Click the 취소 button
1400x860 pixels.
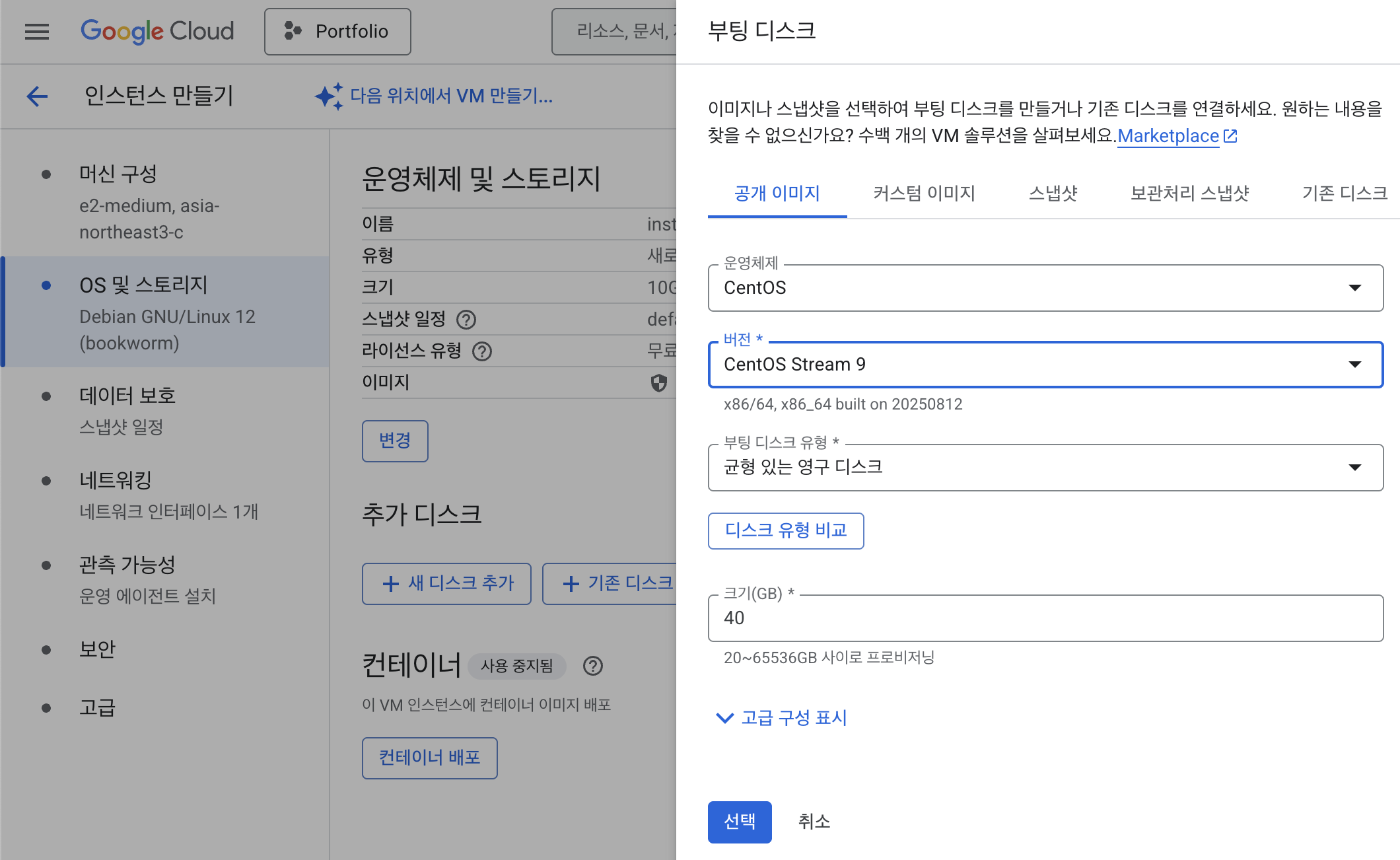814,822
